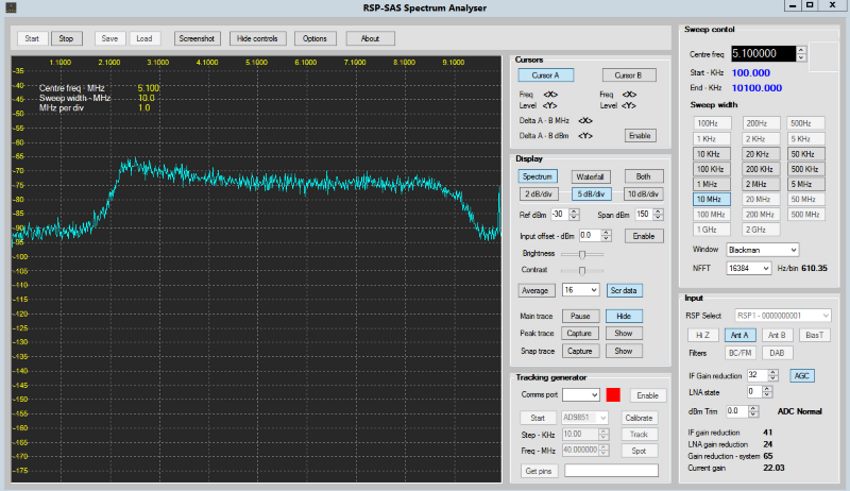Click the Get pins button
Viewport: 850px width, 491px height.
coord(538,471)
